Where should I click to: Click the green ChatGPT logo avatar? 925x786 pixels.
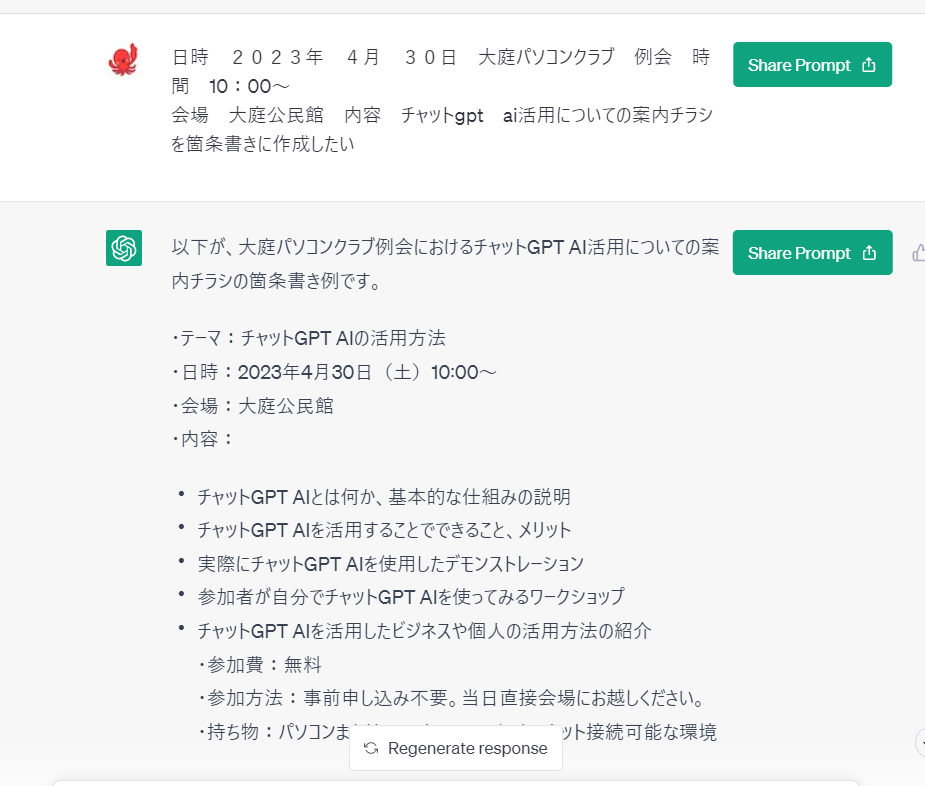124,248
